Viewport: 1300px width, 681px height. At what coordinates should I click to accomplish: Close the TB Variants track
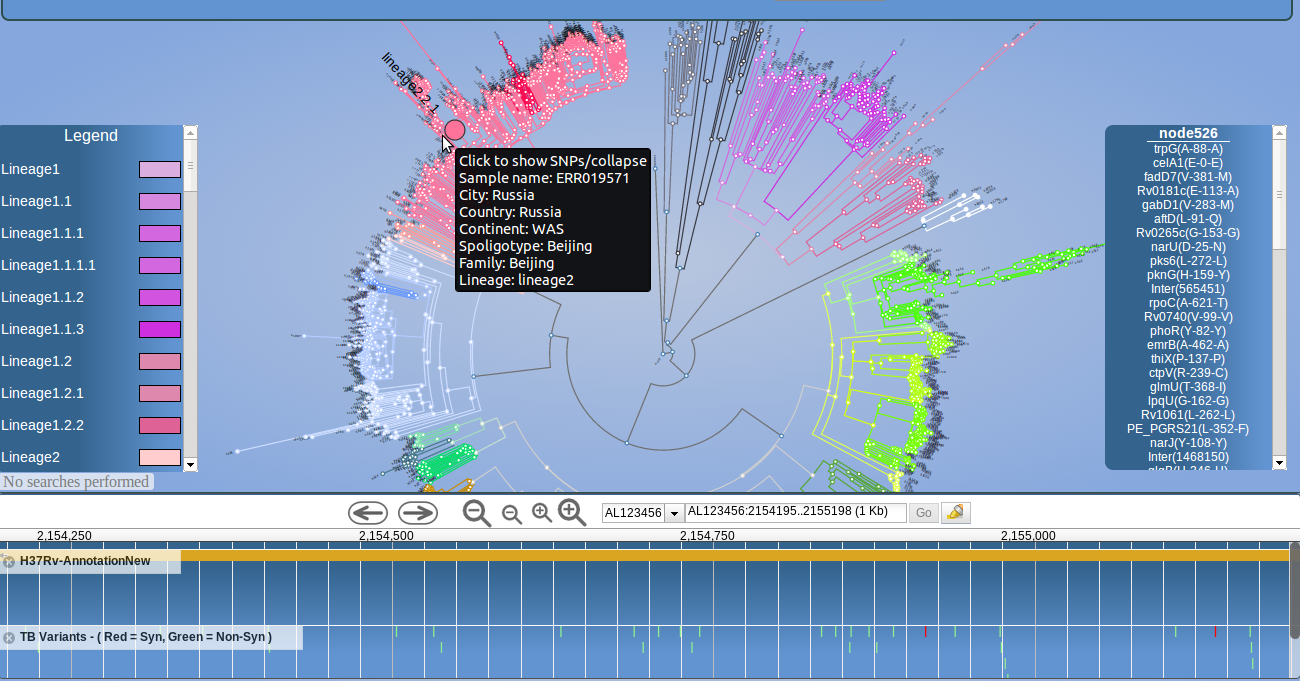9,637
